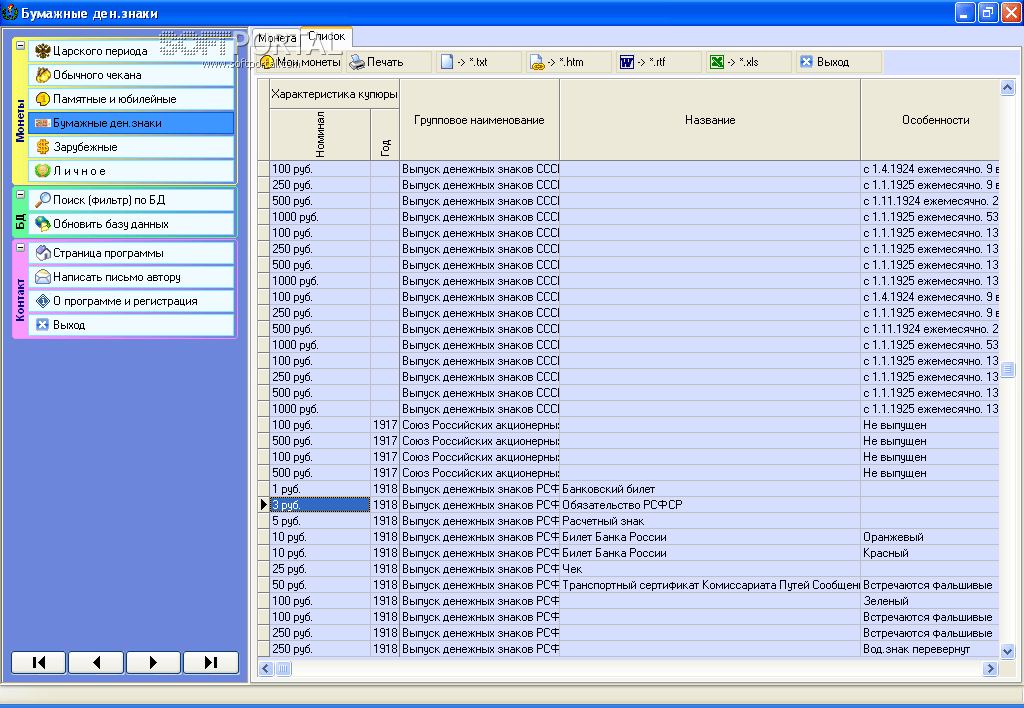This screenshot has width=1024, height=708.
Task: Jump to last record navigation button
Action: pyautogui.click(x=211, y=662)
